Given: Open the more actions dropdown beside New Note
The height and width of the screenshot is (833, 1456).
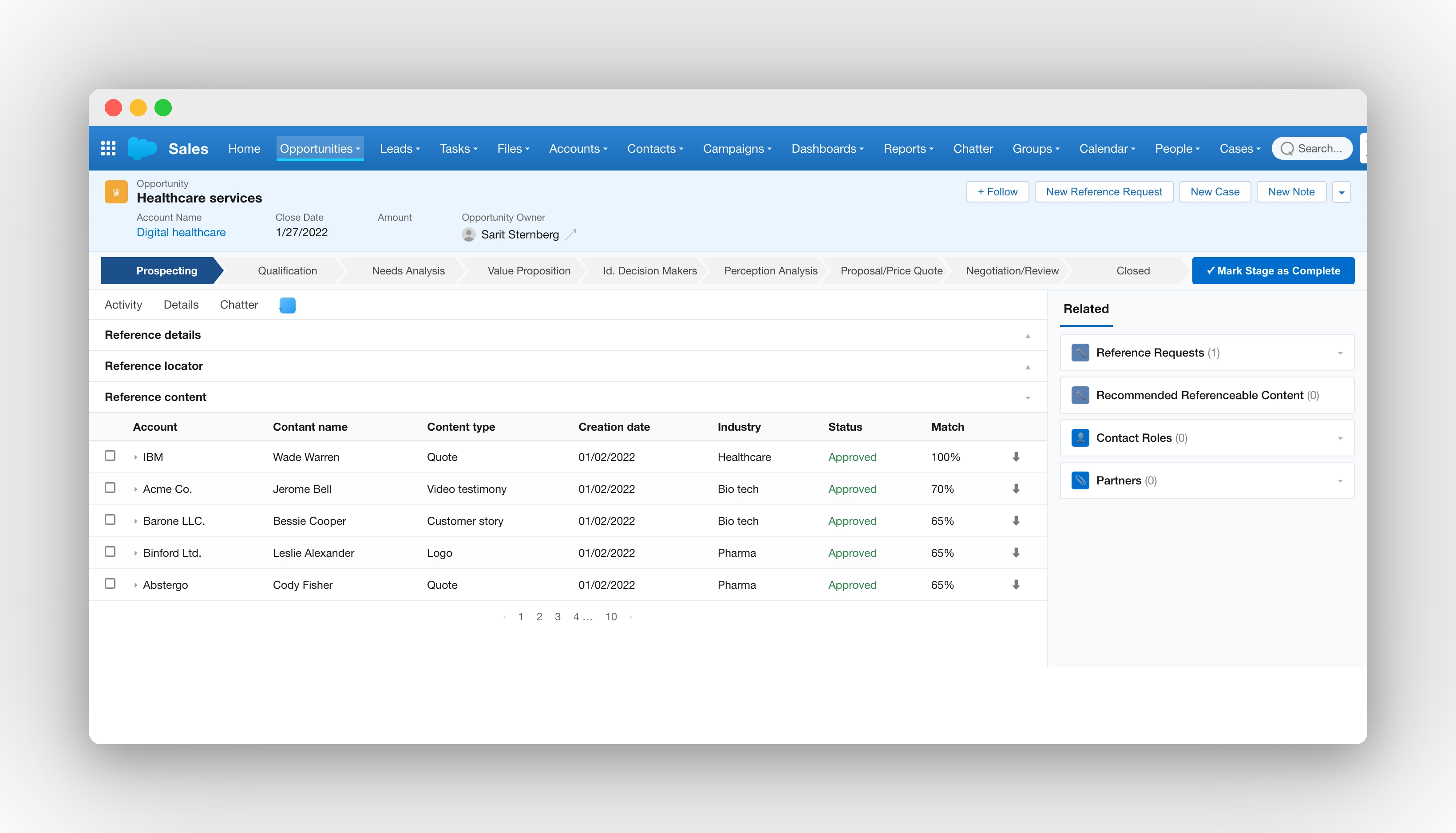Looking at the screenshot, I should tap(1341, 192).
